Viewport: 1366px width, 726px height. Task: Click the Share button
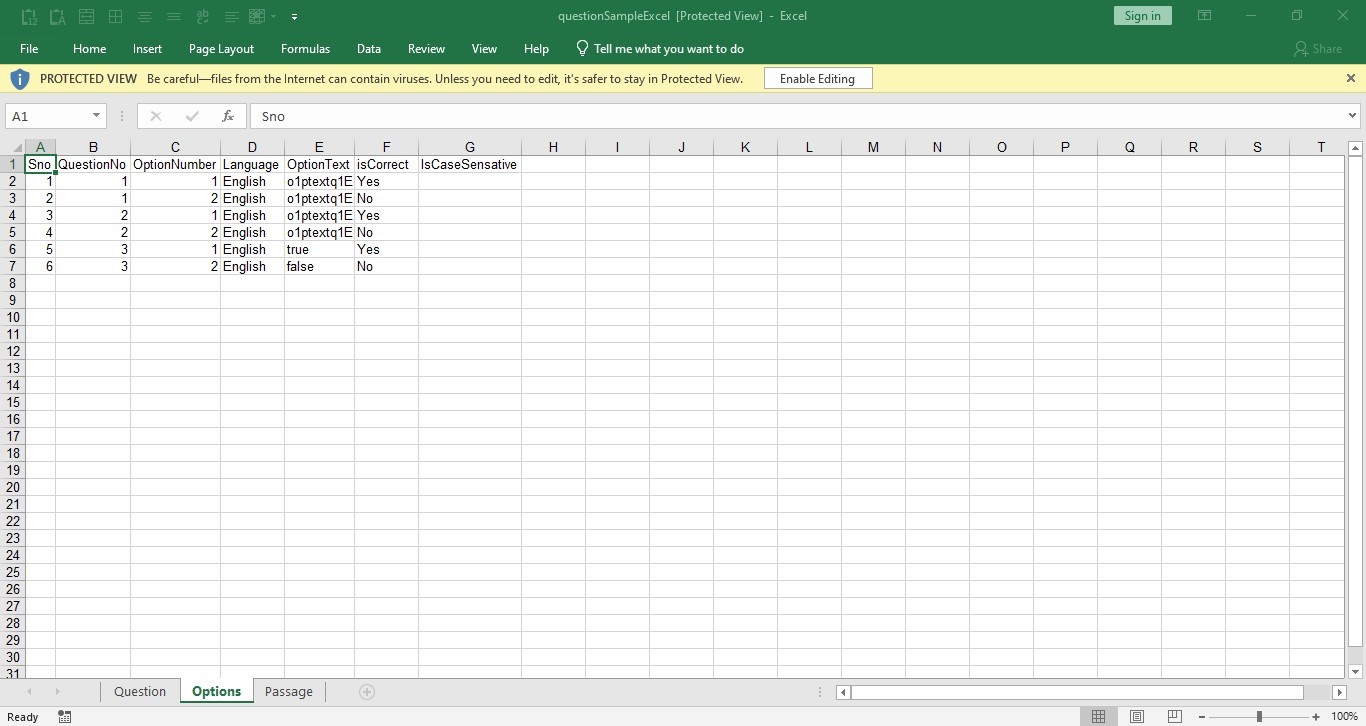1318,48
